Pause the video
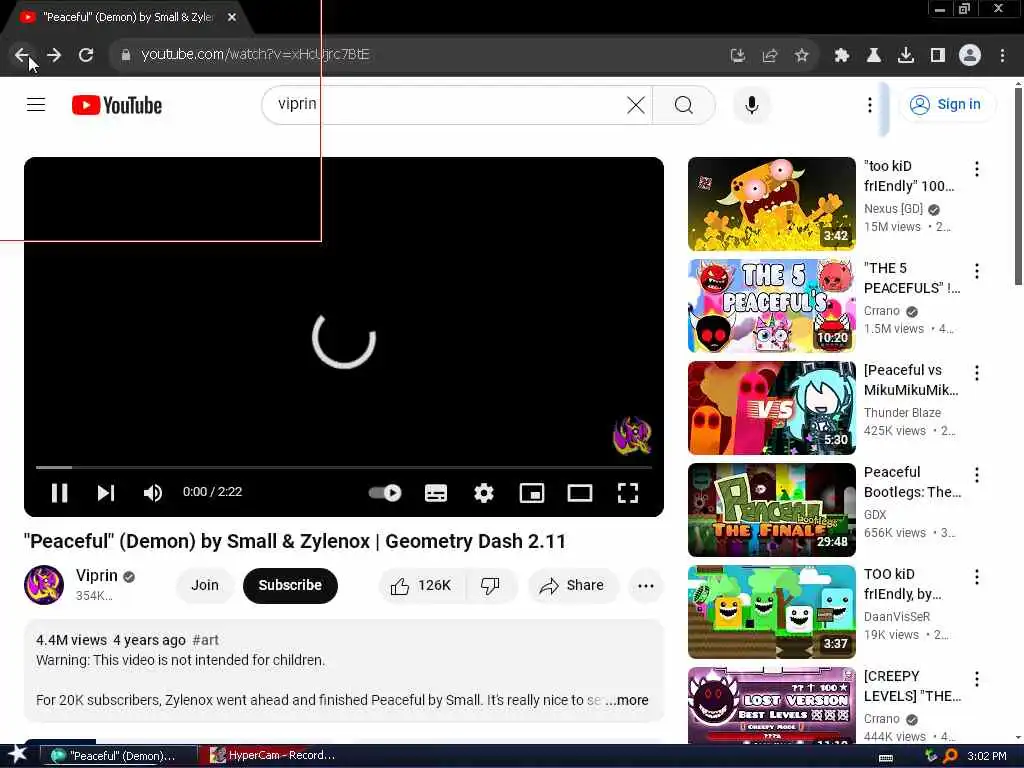This screenshot has height=768, width=1024. (x=59, y=492)
